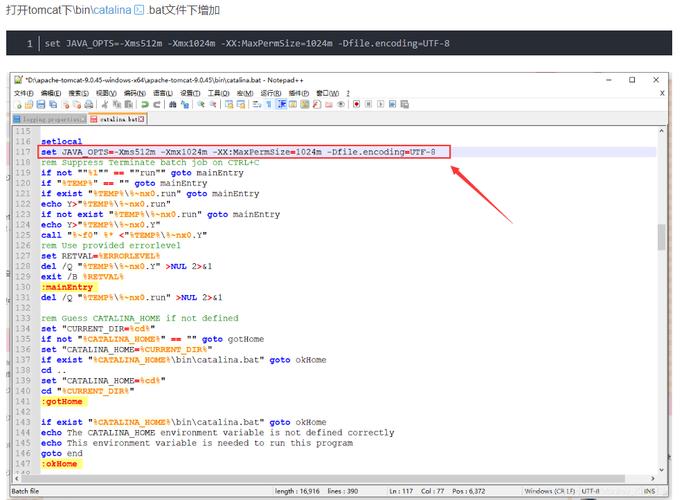684x500 pixels.
Task: Click the vertical scrollbar thumb in editor
Action: 661,238
